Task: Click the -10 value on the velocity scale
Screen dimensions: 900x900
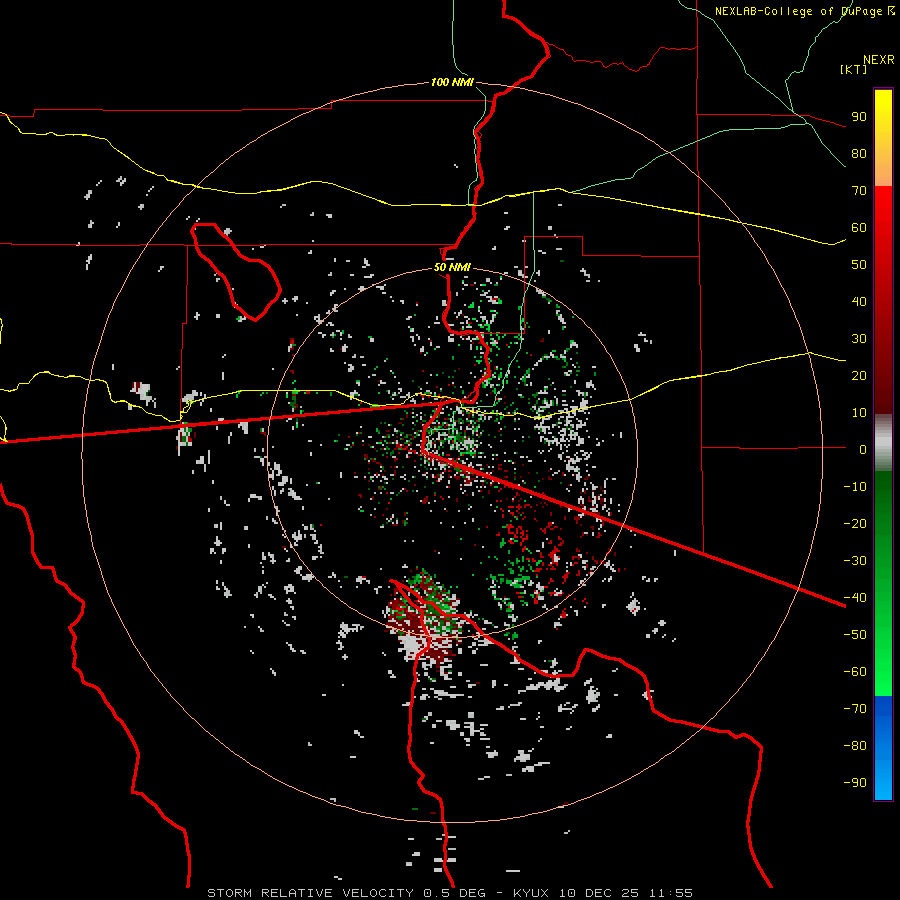Action: [855, 487]
